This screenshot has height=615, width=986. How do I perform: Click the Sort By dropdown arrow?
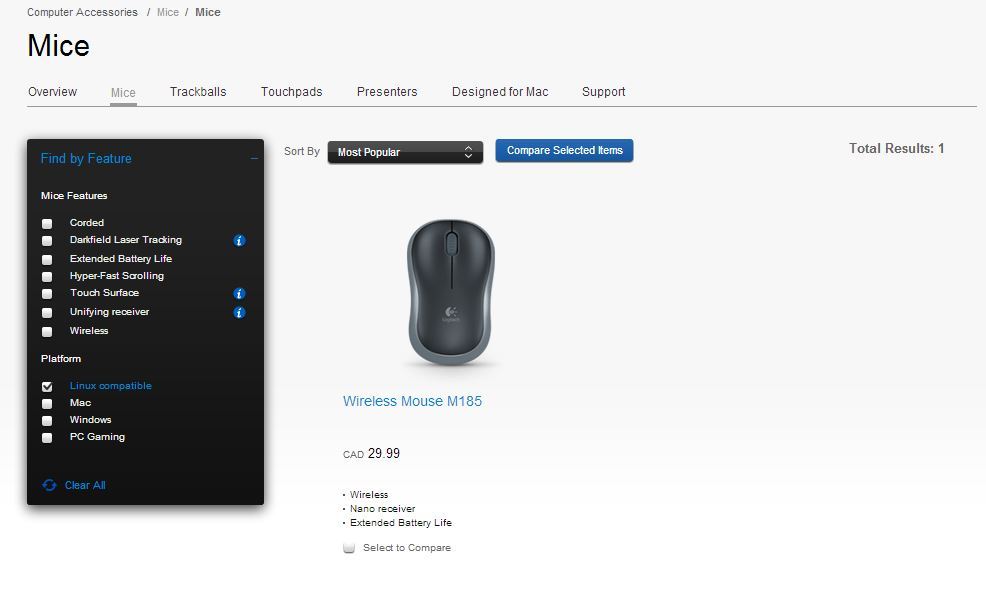(467, 152)
